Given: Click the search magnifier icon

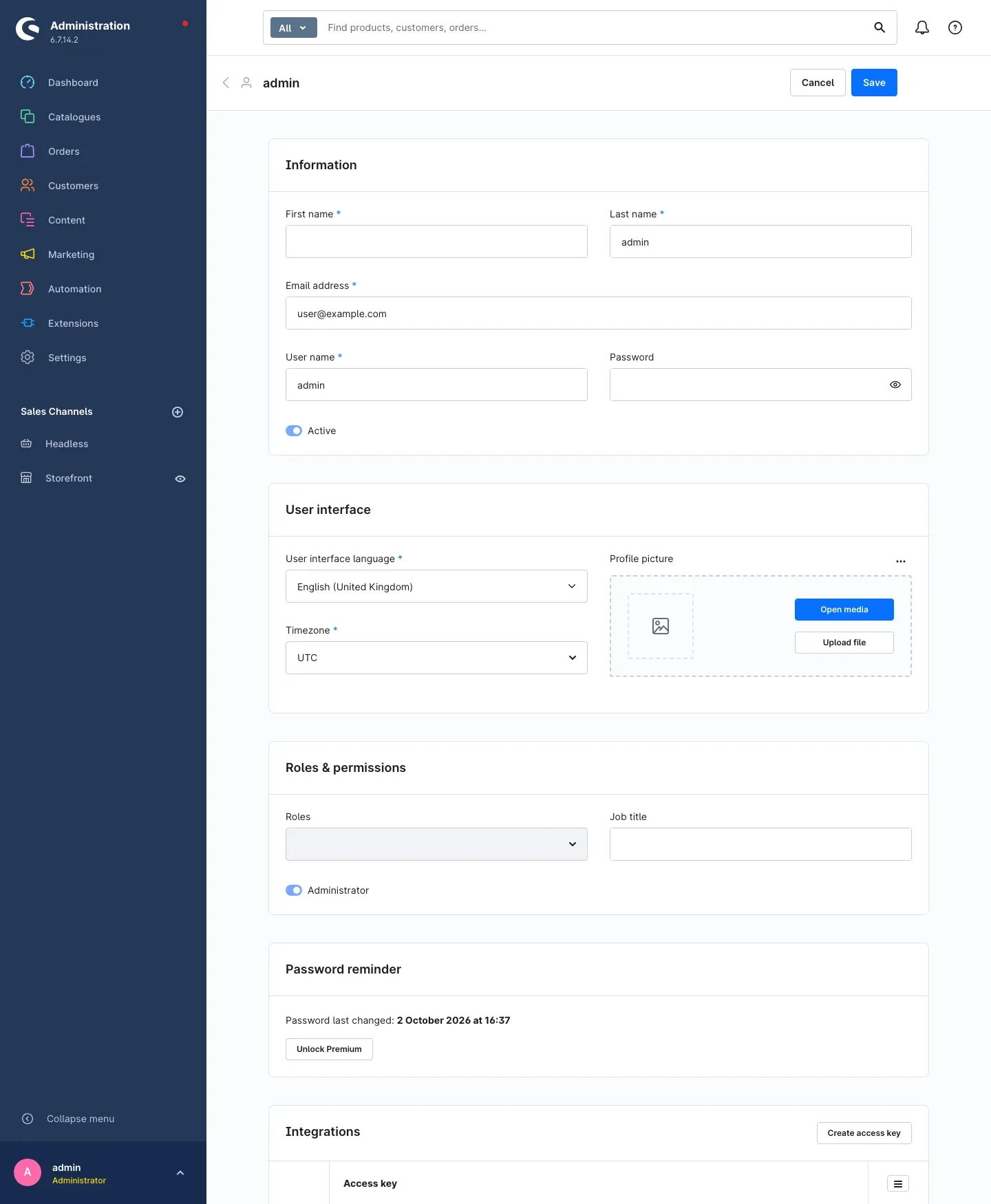Looking at the screenshot, I should coord(880,28).
